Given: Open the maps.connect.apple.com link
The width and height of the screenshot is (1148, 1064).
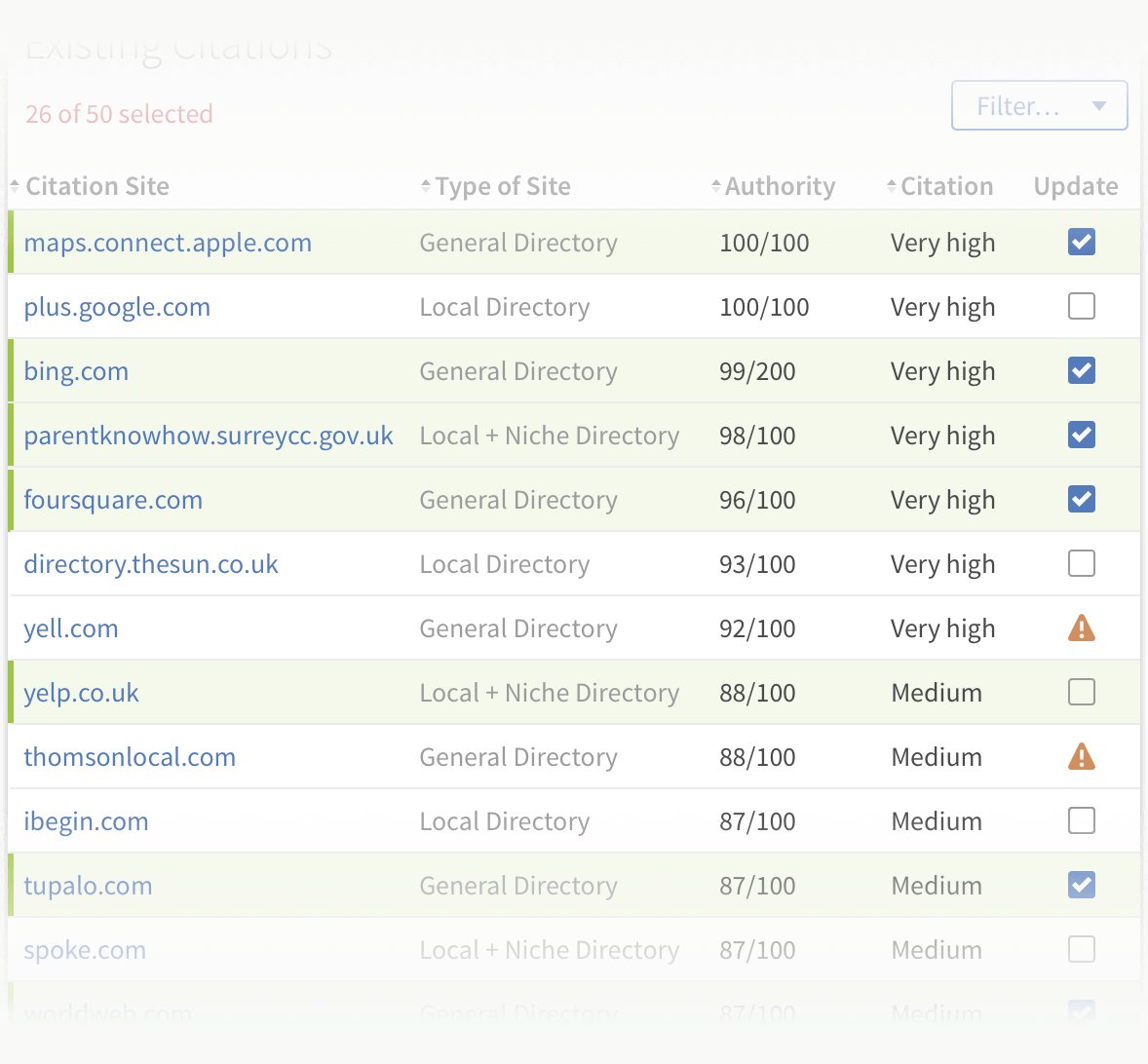Looking at the screenshot, I should click(168, 243).
